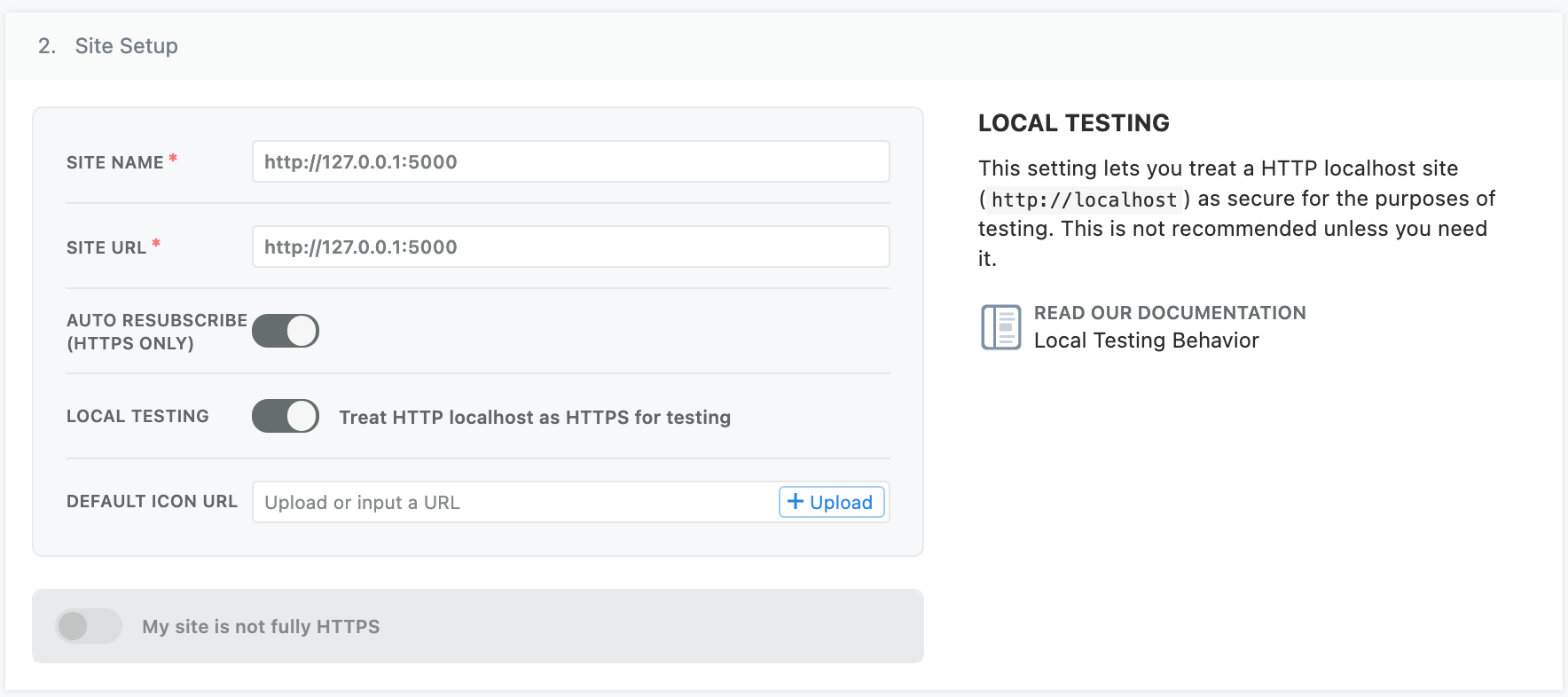This screenshot has height=697, width=1568.
Task: Enable the 'My site is not fully HTTPS' switch
Action: [x=88, y=626]
